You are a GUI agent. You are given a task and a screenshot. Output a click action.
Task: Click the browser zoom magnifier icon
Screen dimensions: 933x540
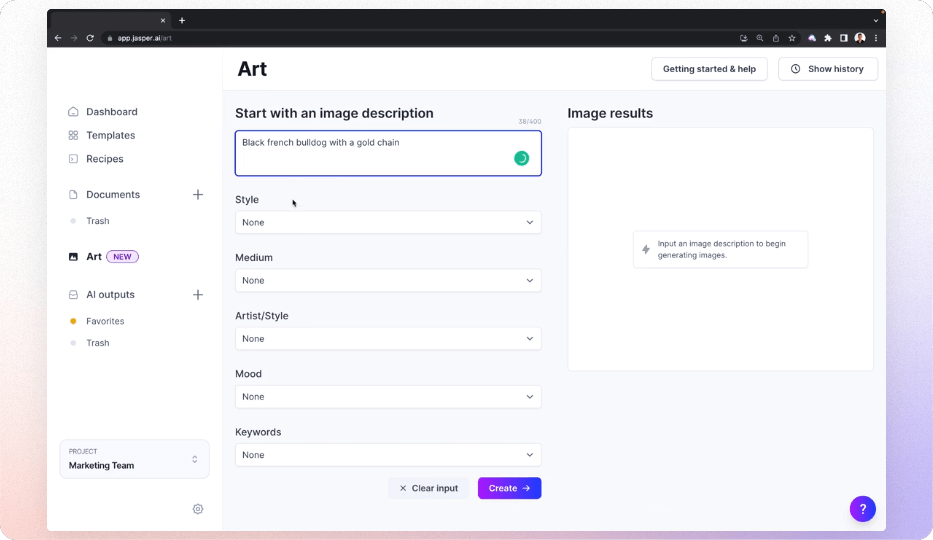click(760, 38)
